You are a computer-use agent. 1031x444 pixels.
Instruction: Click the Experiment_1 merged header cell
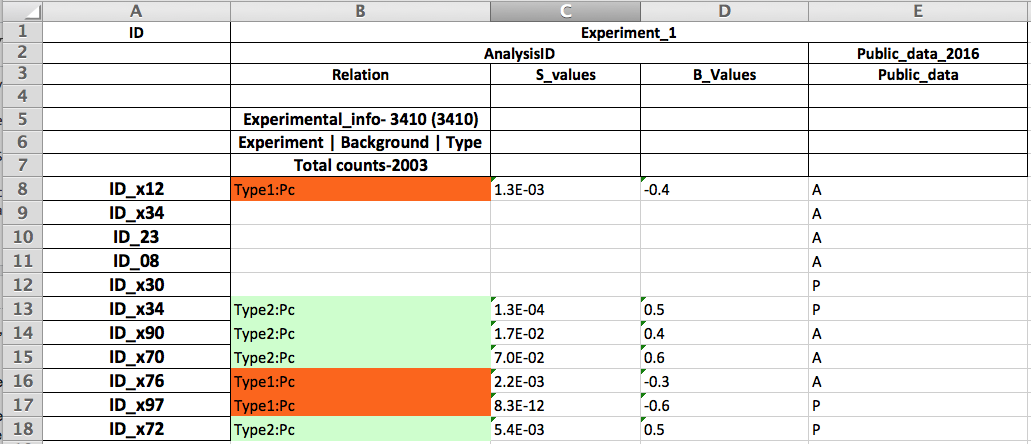[x=629, y=32]
